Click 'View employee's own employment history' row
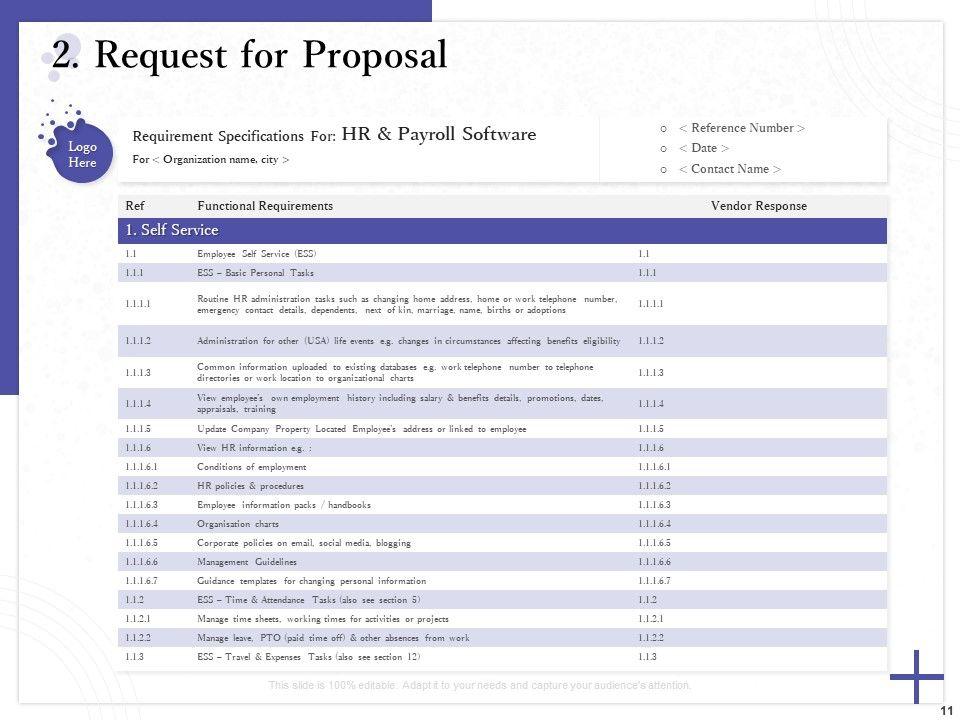 pyautogui.click(x=502, y=403)
